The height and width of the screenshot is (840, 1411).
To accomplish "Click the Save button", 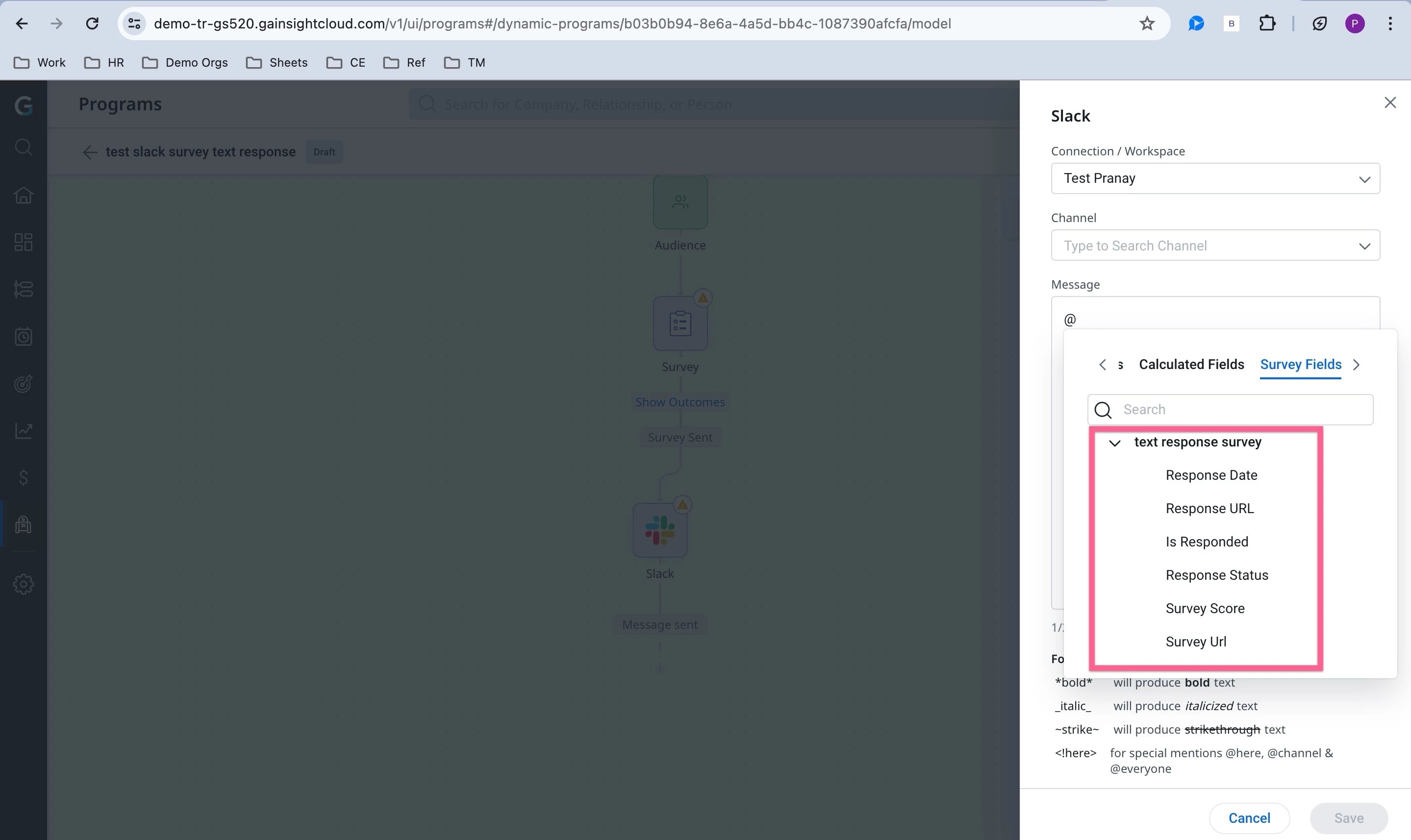I will click(x=1349, y=818).
